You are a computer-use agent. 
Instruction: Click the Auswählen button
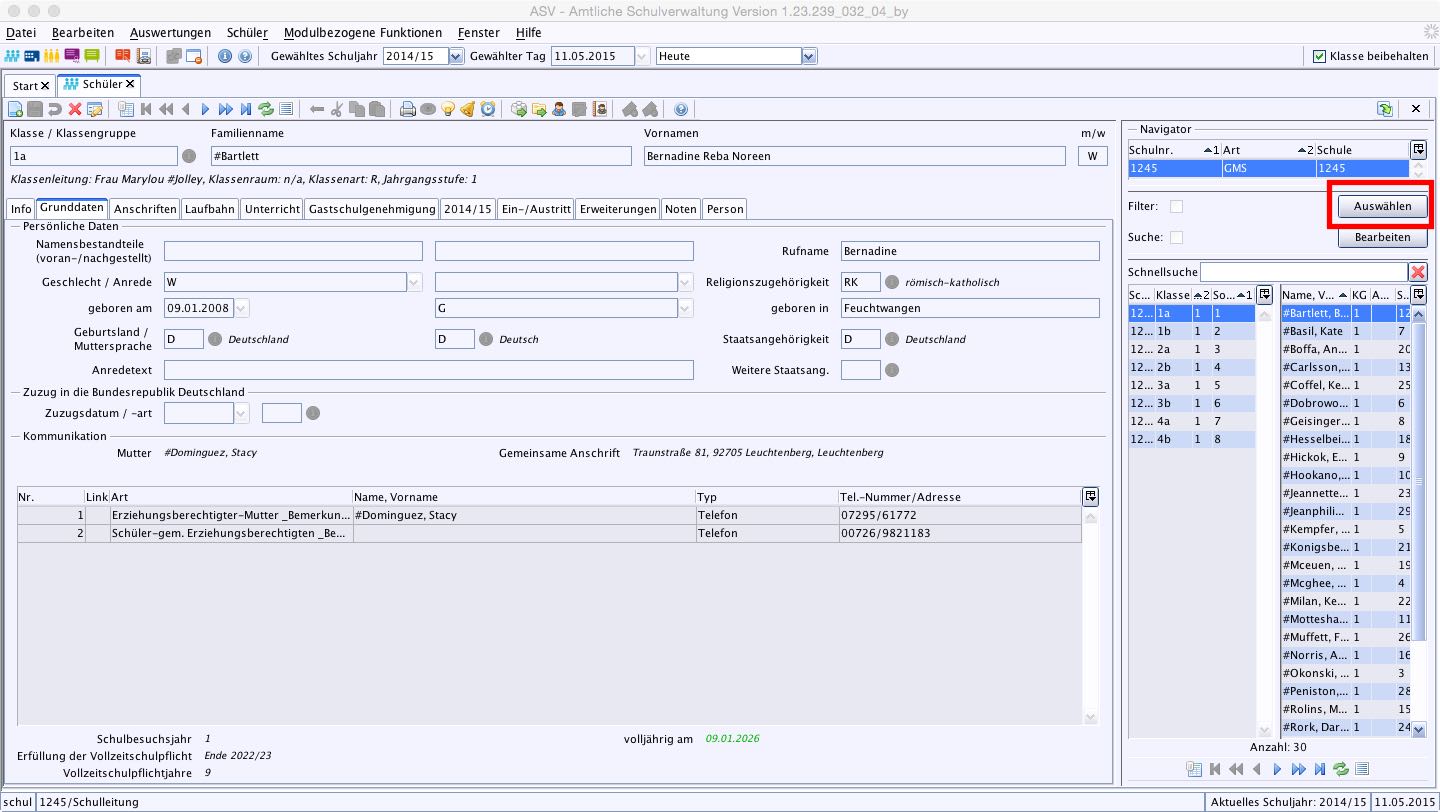click(1382, 206)
